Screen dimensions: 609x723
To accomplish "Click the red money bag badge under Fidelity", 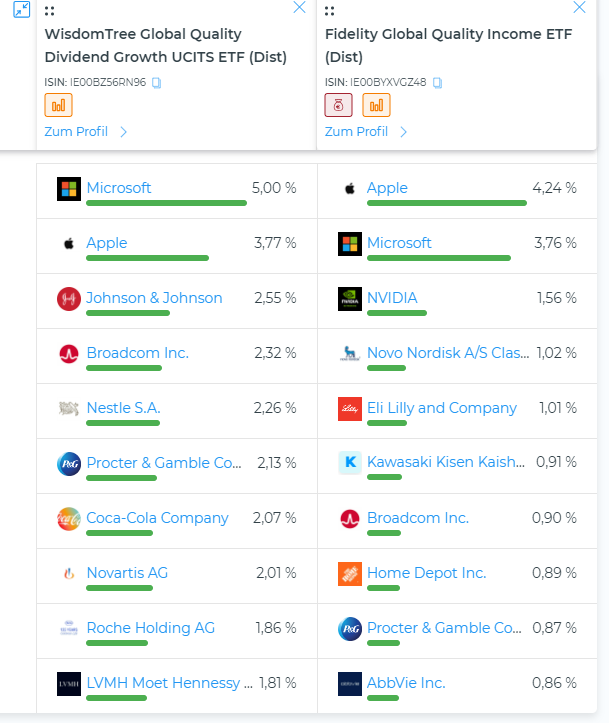I will [x=338, y=105].
